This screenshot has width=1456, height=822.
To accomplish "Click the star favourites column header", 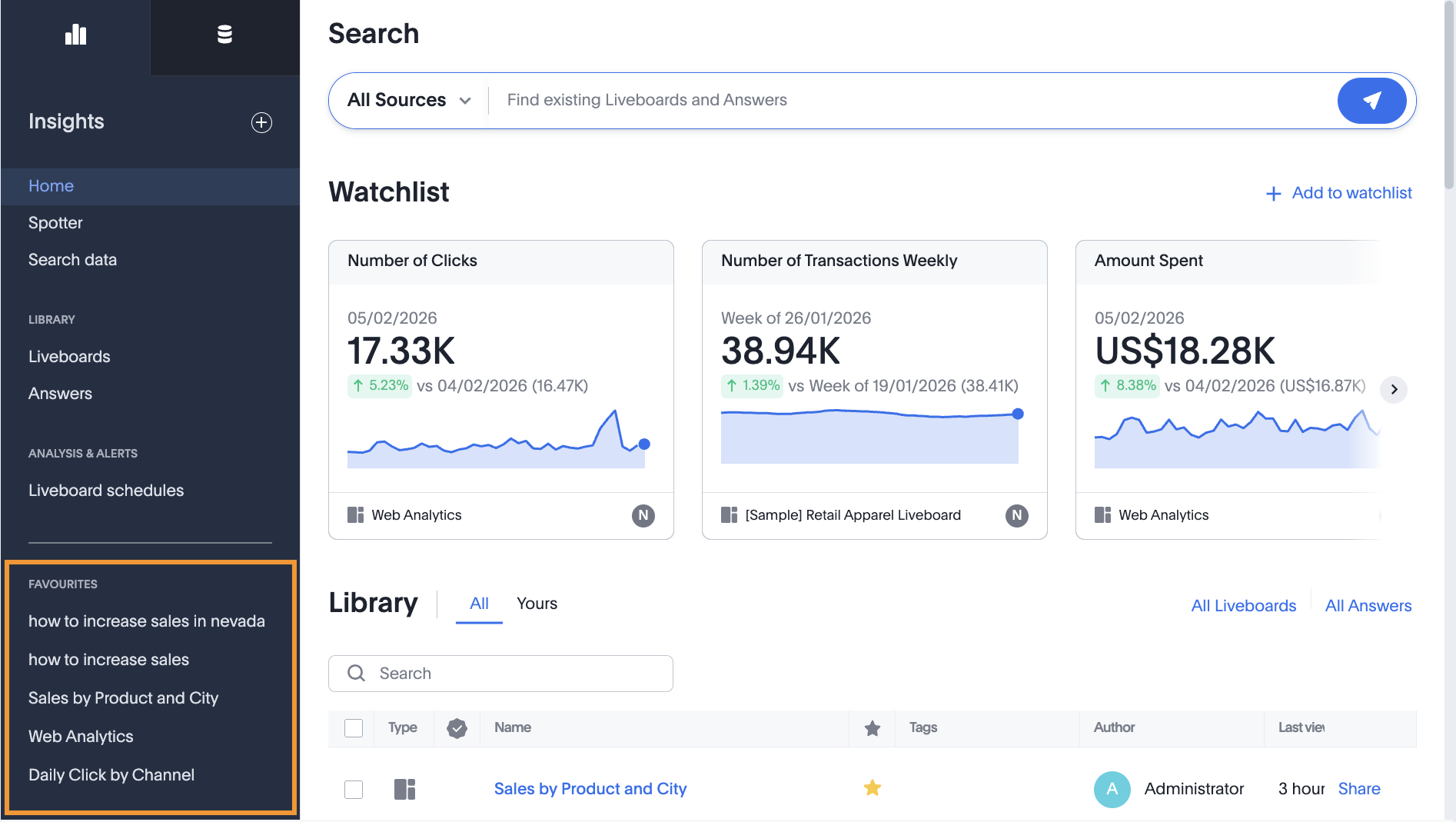I will pyautogui.click(x=872, y=728).
